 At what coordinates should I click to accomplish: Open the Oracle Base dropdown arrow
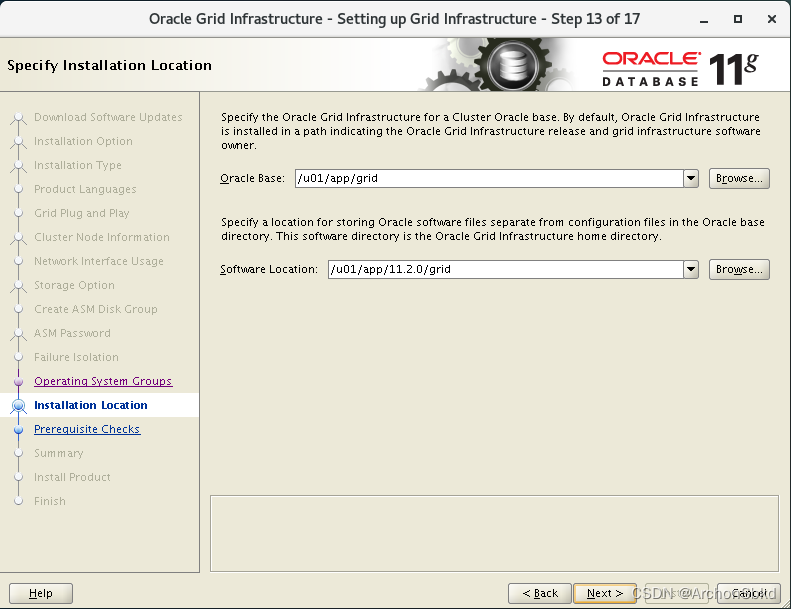point(691,179)
